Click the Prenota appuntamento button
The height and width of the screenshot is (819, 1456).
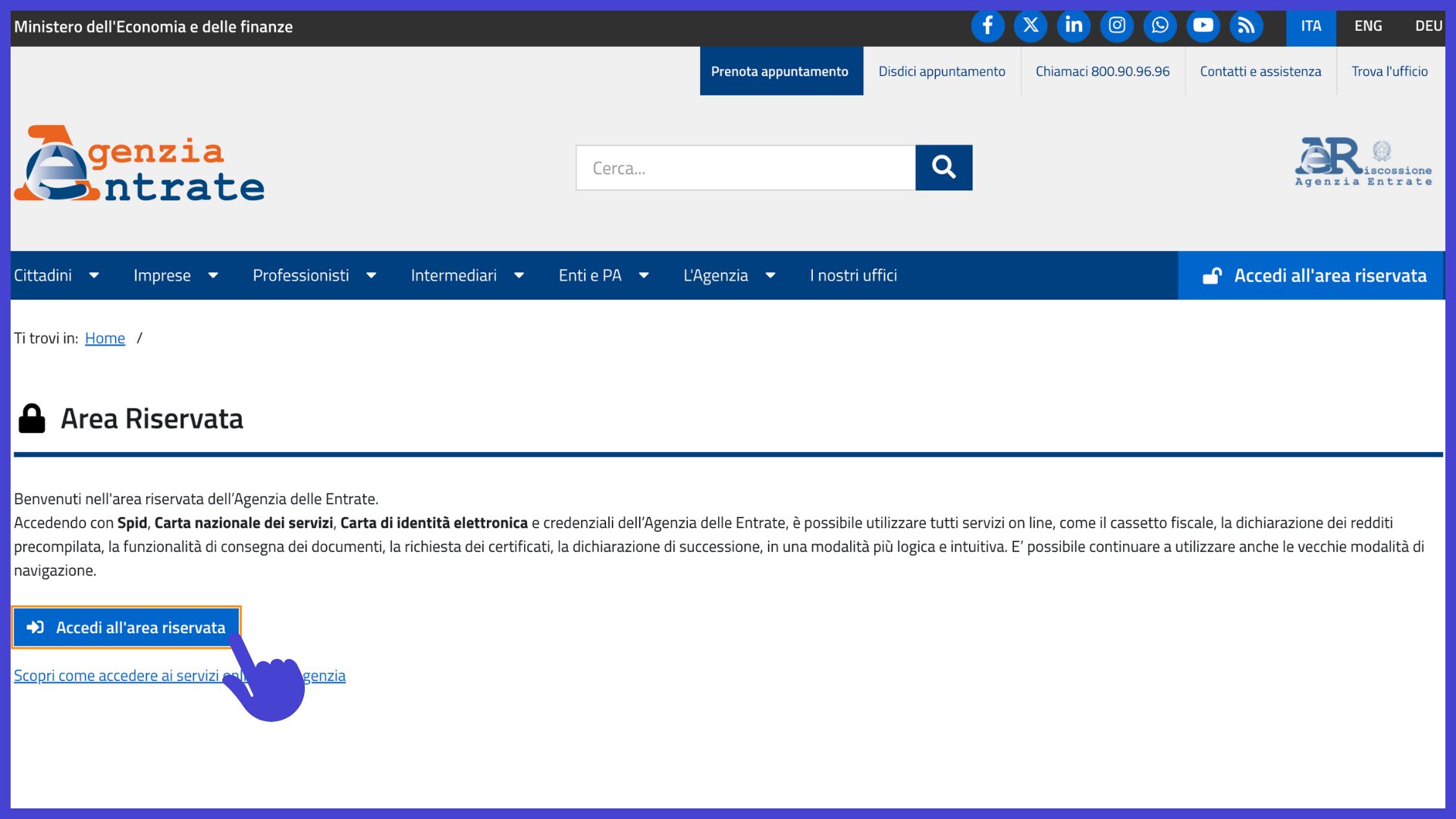click(781, 71)
